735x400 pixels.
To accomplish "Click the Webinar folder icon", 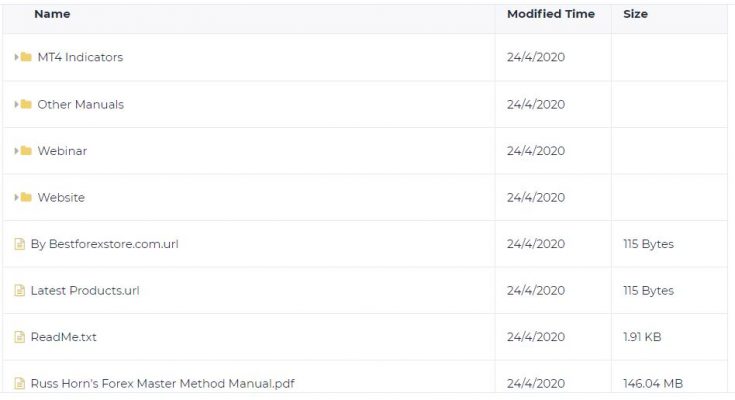I will tap(26, 151).
